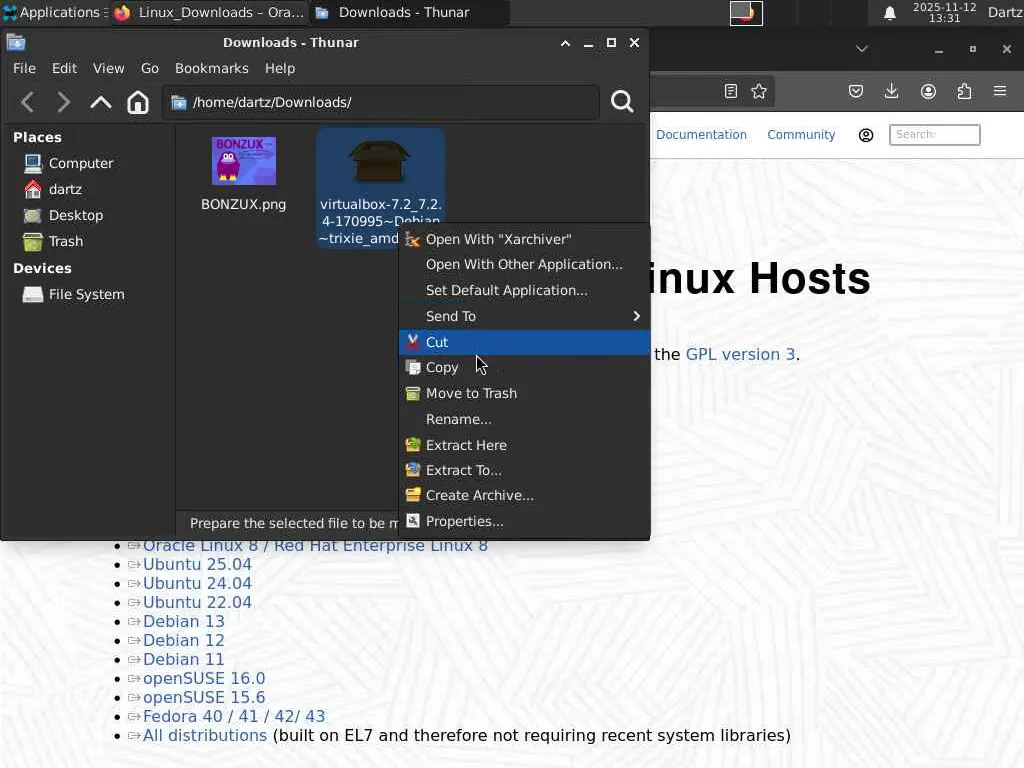Expand Firefox tab list chevron
Screen dimensions: 1024x768
click(x=861, y=50)
